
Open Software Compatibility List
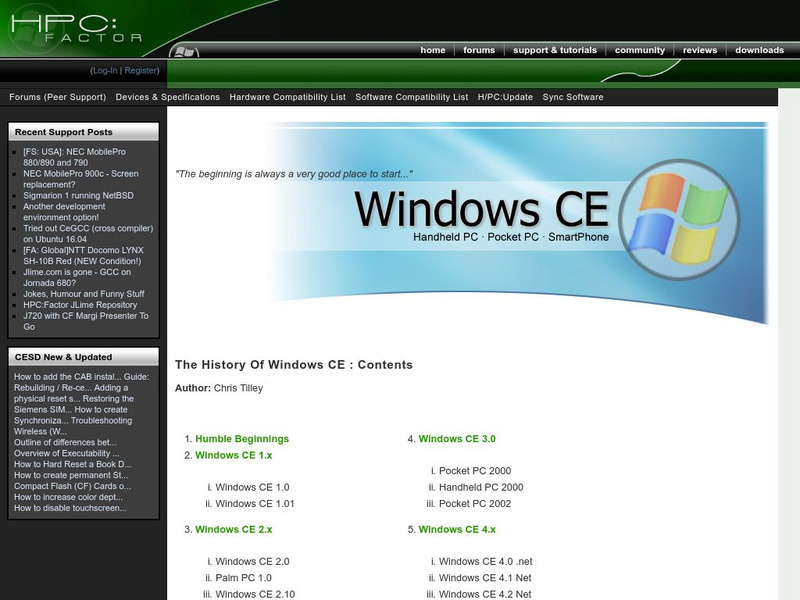click(x=411, y=97)
